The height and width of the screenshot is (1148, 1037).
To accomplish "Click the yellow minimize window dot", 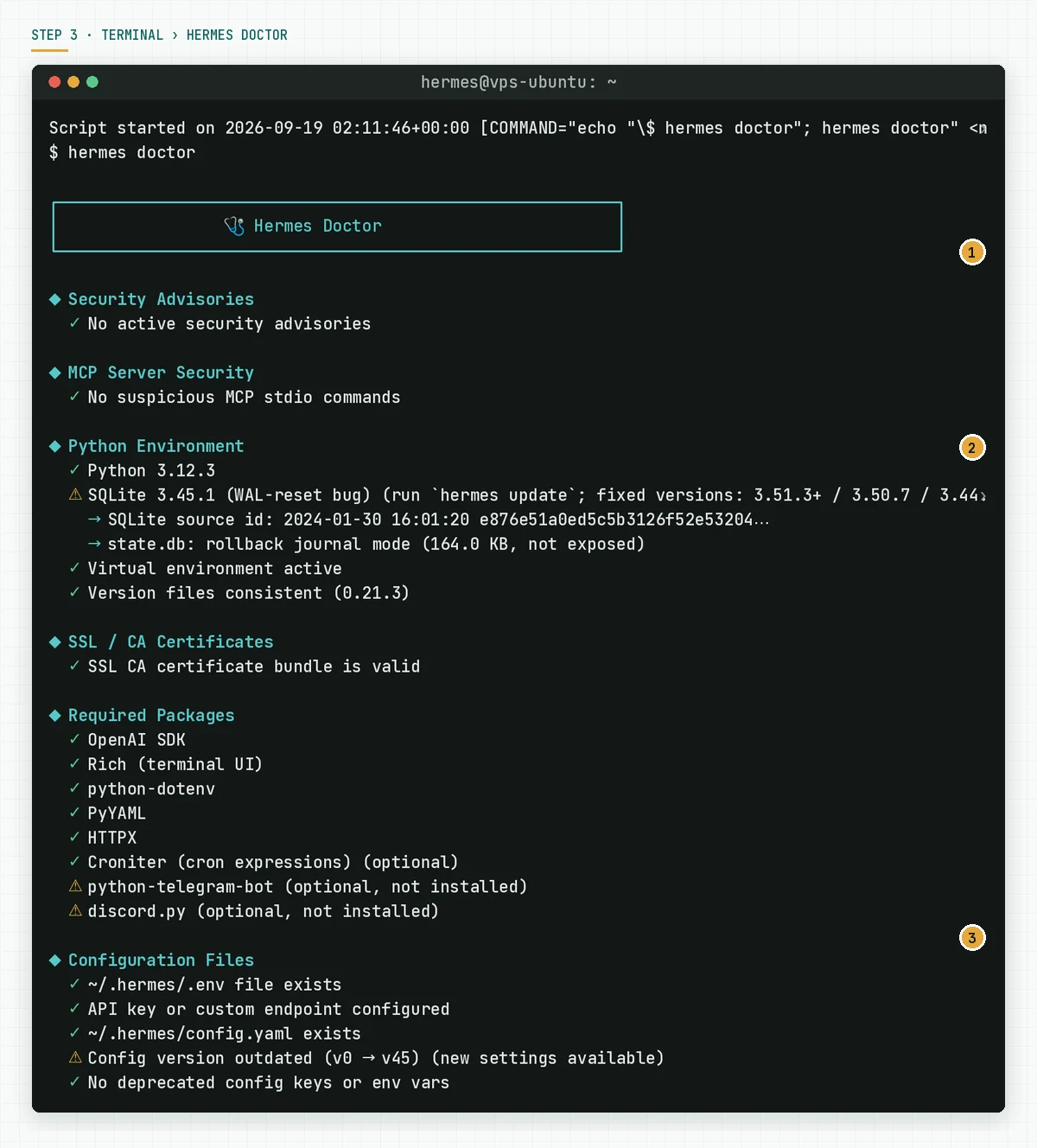I will 73,82.
